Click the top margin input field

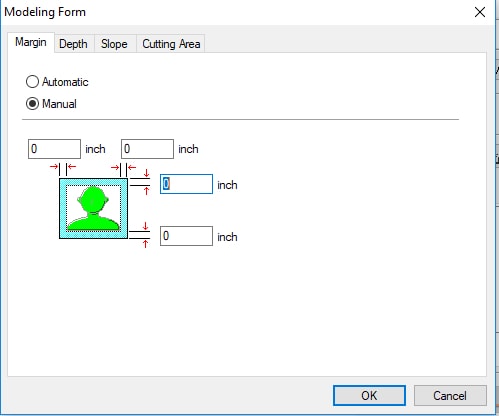click(186, 184)
